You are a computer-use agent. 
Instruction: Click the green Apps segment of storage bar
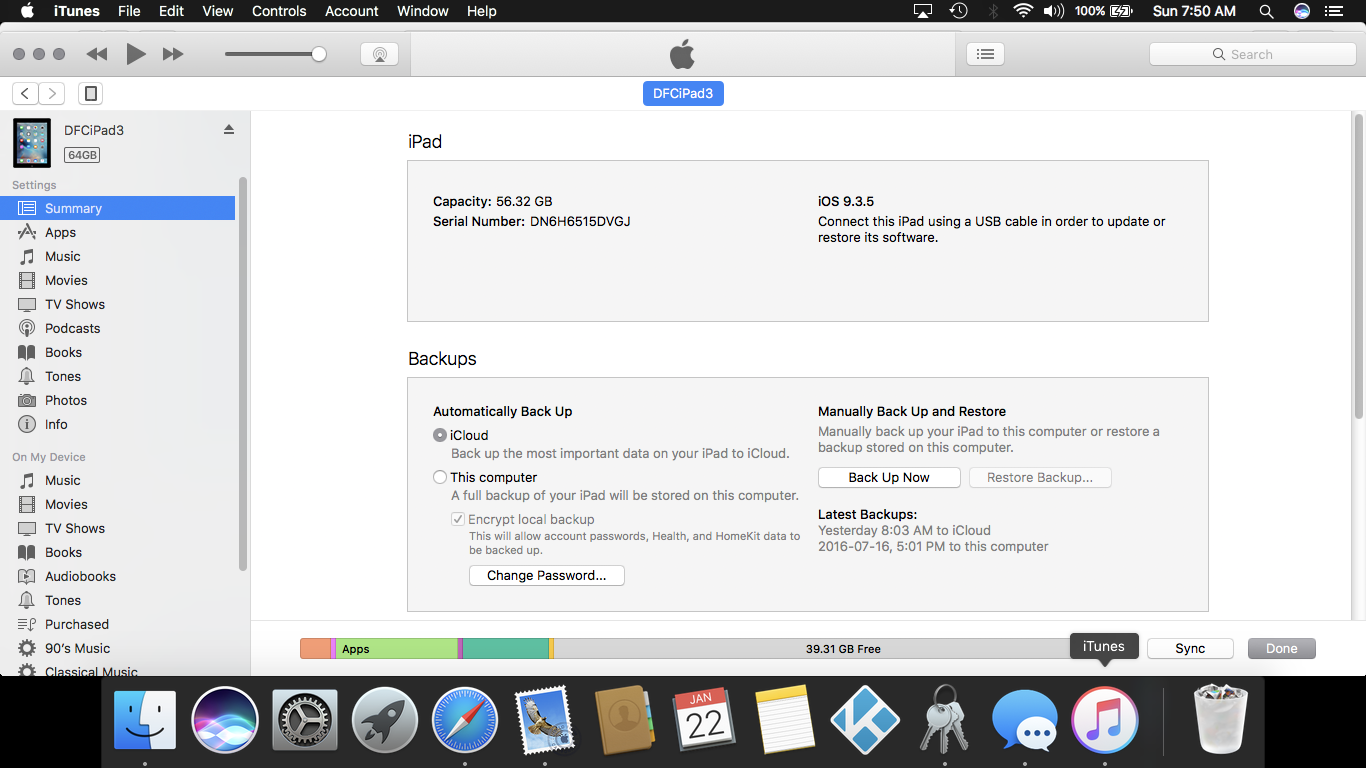(397, 648)
